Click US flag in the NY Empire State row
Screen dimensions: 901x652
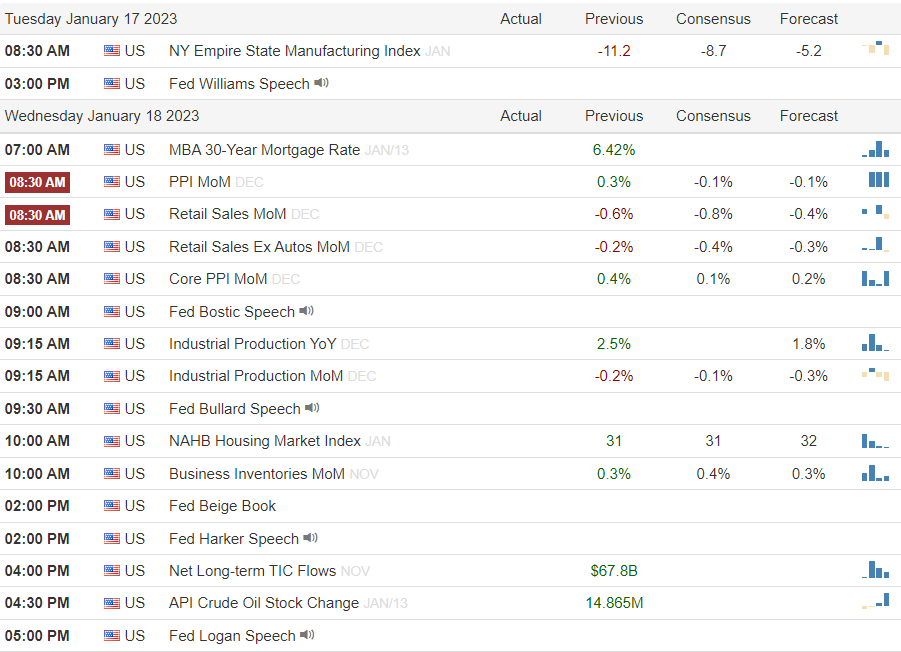tap(111, 51)
